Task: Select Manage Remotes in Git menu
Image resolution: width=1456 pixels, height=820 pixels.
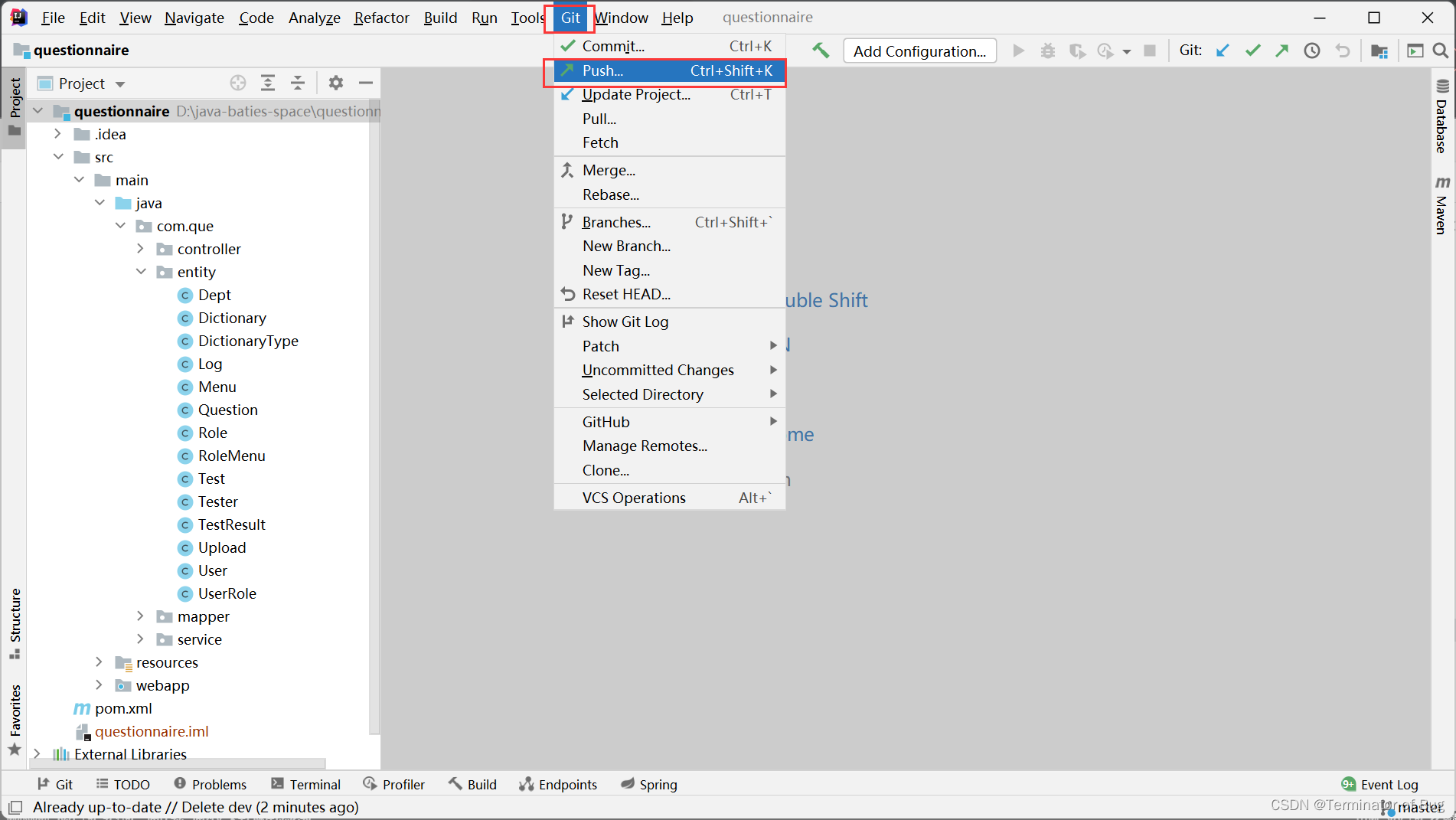Action: tap(670, 446)
